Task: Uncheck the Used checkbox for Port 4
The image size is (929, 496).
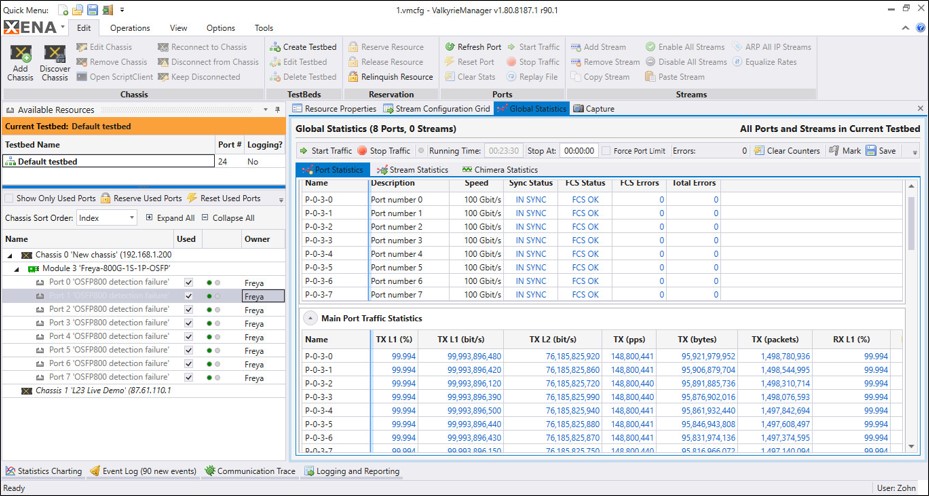Action: pyautogui.click(x=188, y=337)
